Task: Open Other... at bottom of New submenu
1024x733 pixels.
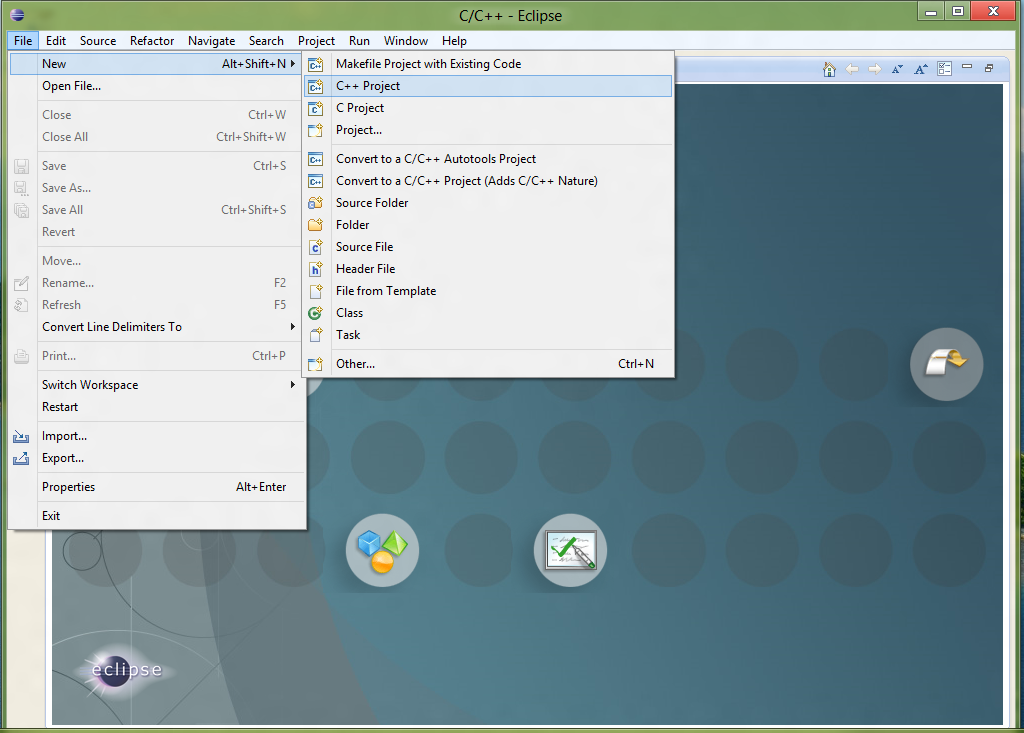Action: coord(488,364)
